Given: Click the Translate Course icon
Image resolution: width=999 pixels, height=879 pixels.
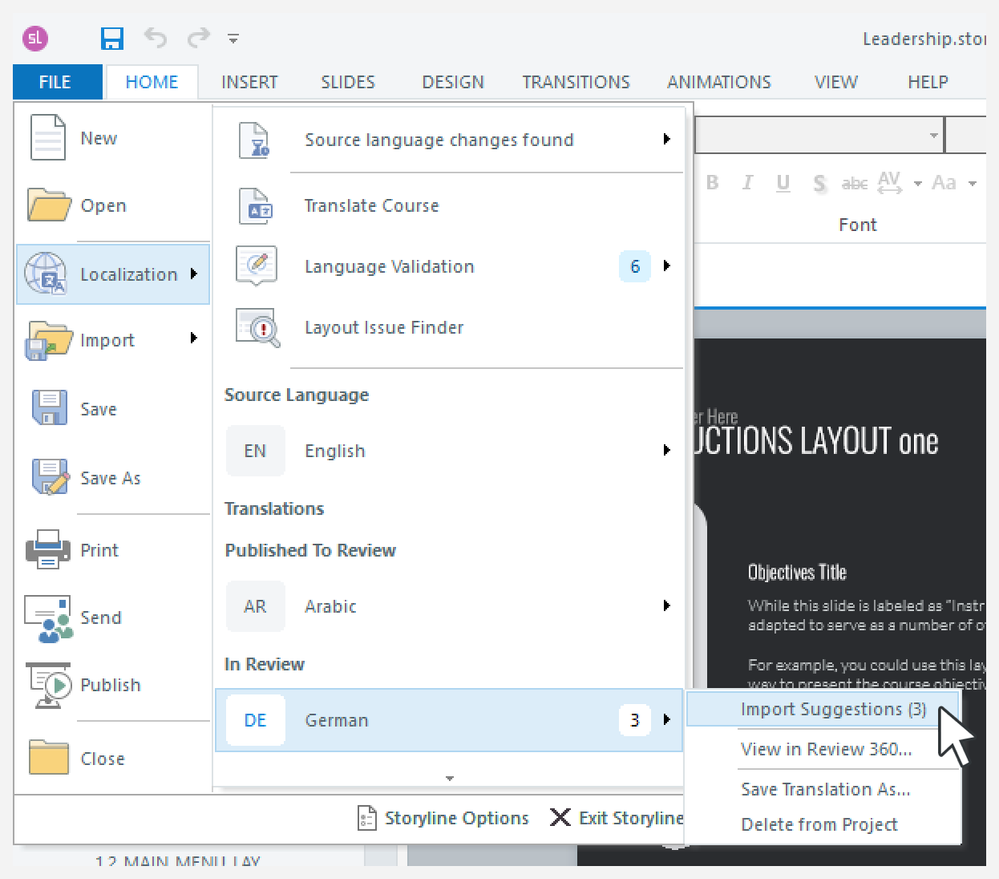Looking at the screenshot, I should pyautogui.click(x=256, y=206).
